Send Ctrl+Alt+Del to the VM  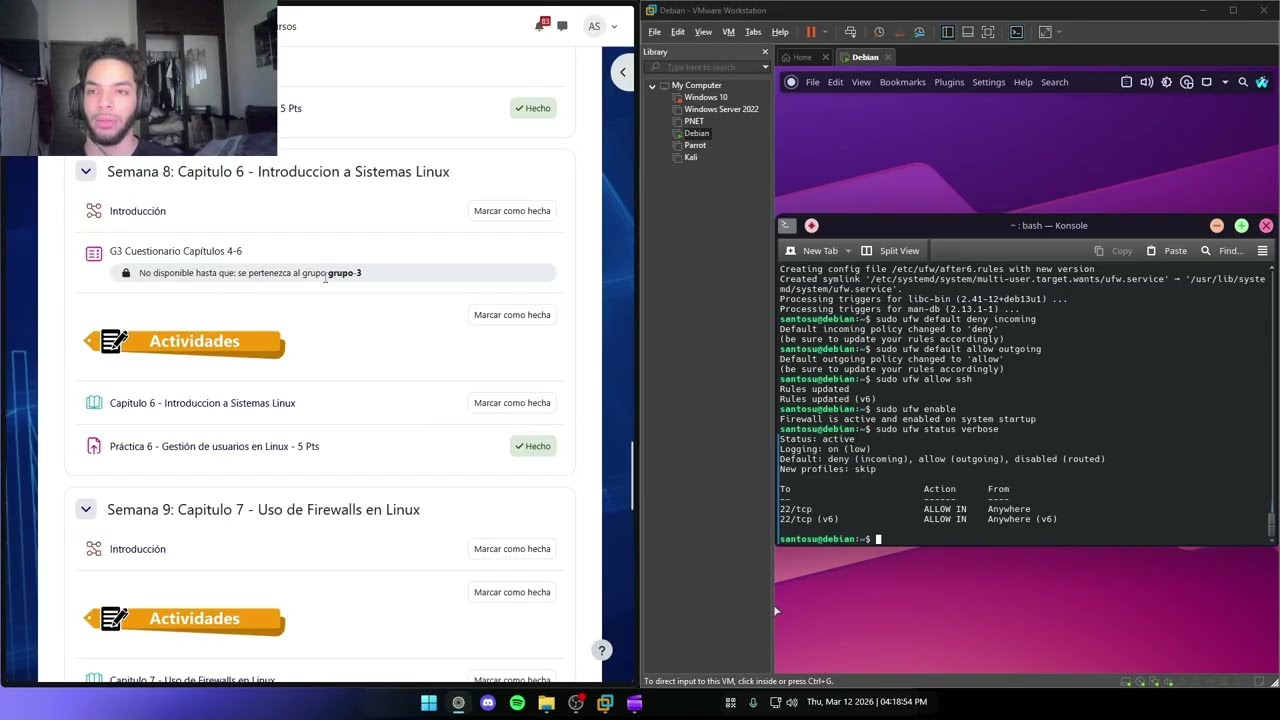pos(850,32)
